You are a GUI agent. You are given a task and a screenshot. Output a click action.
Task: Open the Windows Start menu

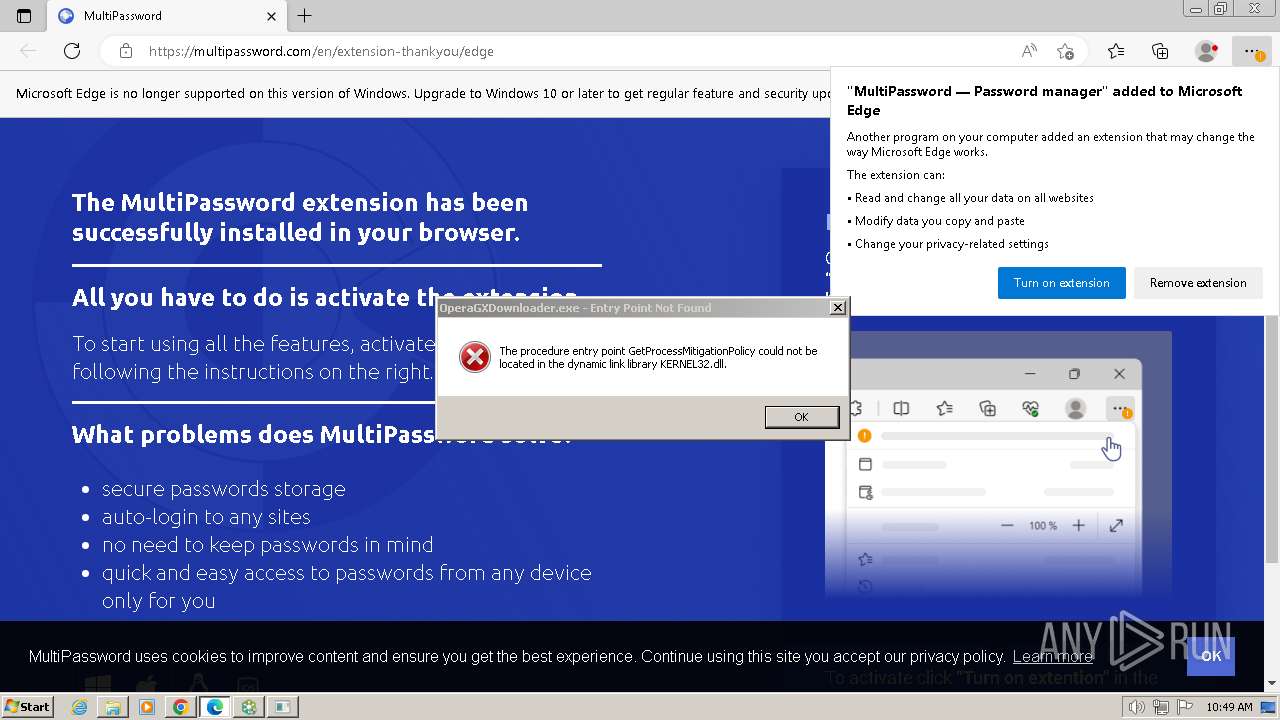click(28, 706)
